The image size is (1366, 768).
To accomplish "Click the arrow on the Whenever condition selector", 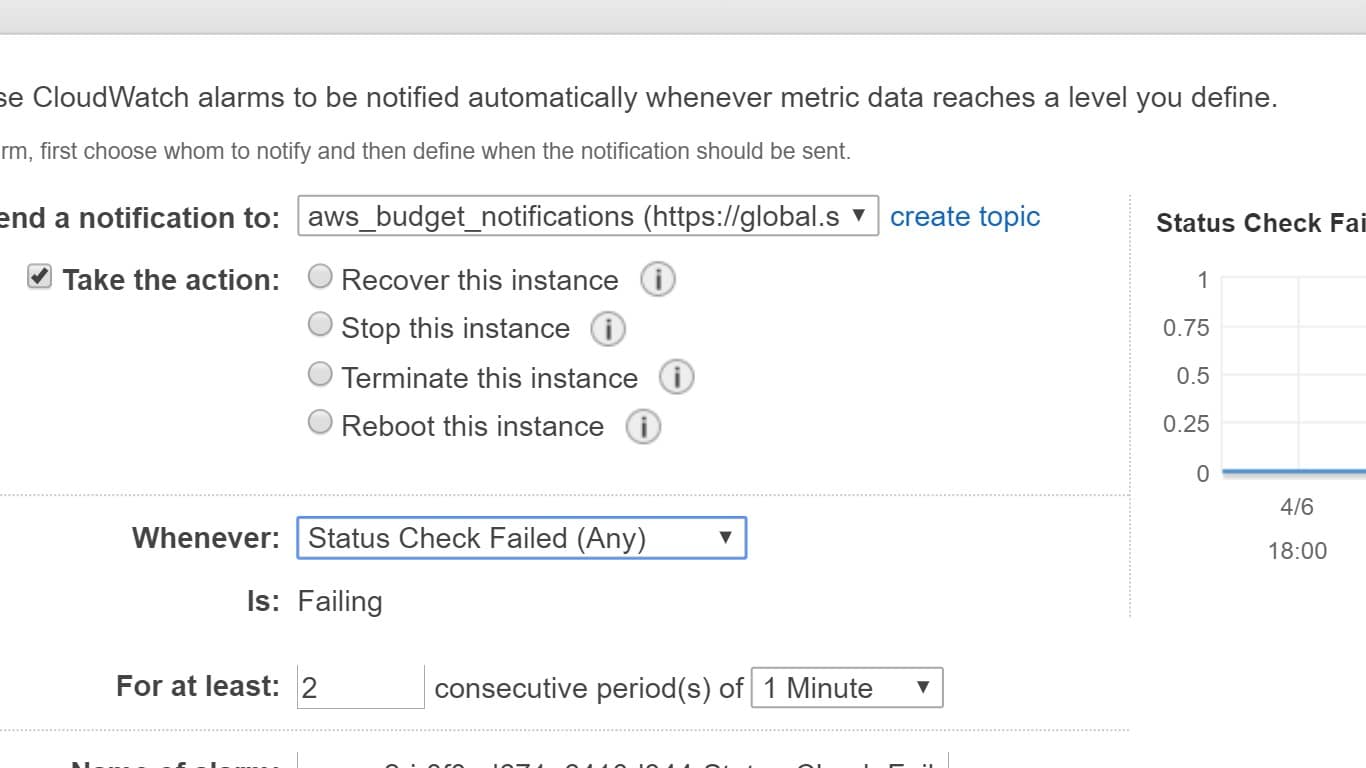I will coord(726,538).
